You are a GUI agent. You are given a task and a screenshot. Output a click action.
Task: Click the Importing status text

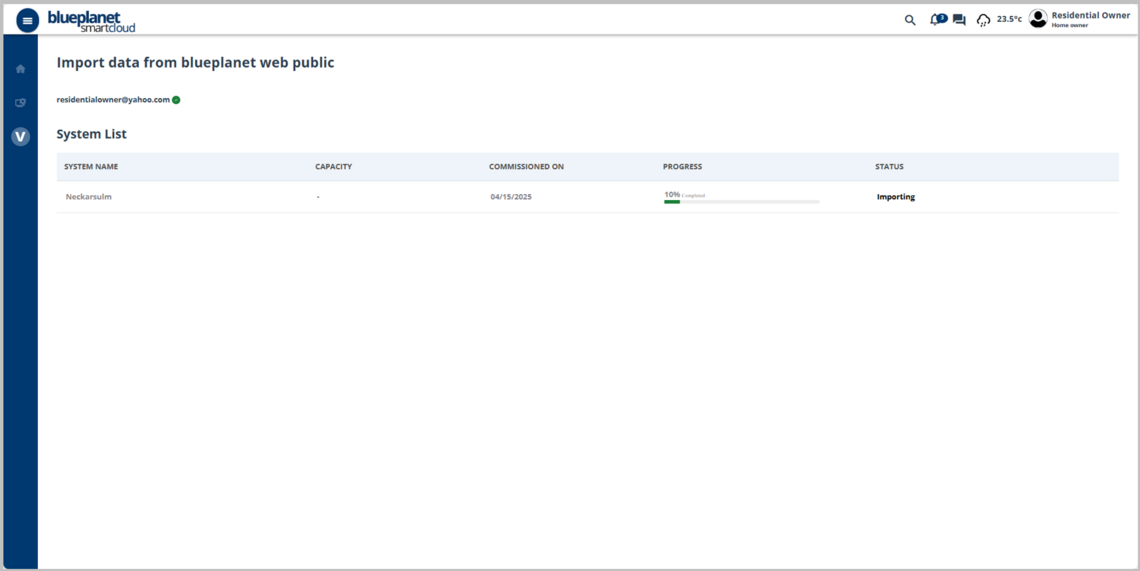[x=895, y=197]
